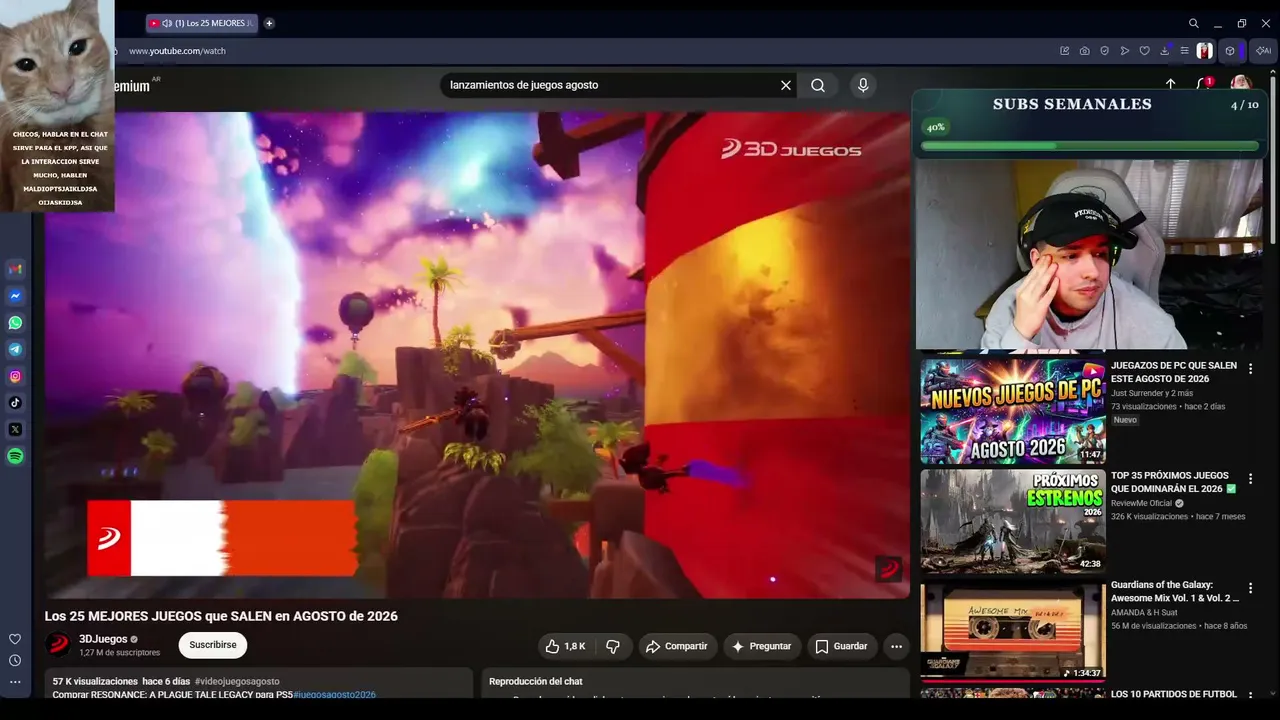The image size is (1280, 720).
Task: Dislike the video
Action: click(x=613, y=646)
